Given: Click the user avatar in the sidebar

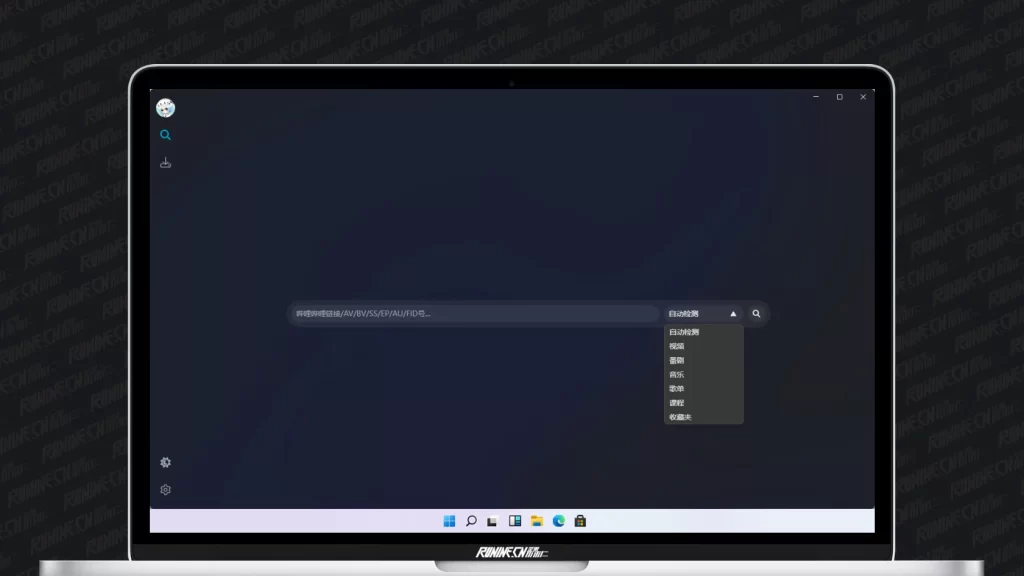Looking at the screenshot, I should pyautogui.click(x=165, y=108).
